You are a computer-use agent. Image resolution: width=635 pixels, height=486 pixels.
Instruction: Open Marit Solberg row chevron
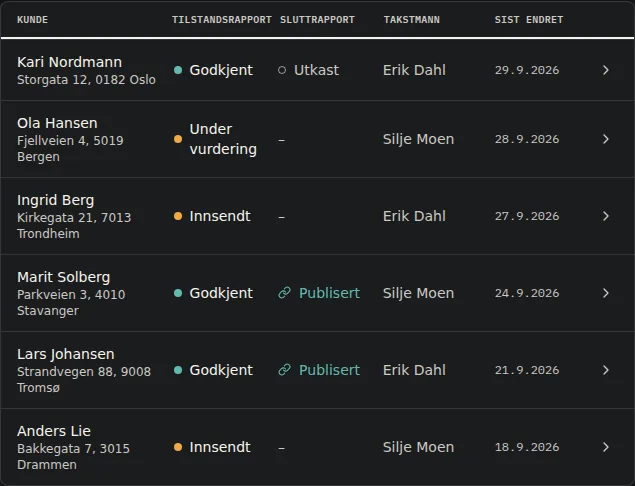click(605, 293)
